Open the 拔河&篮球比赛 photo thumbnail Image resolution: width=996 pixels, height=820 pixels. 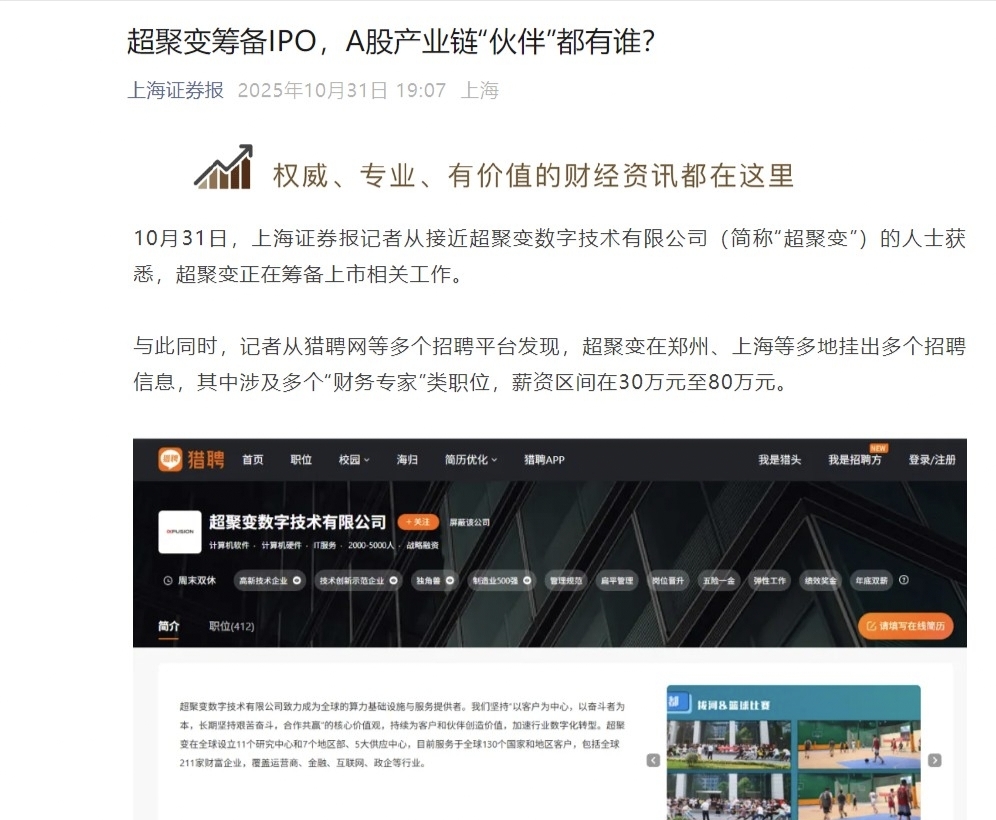click(793, 752)
